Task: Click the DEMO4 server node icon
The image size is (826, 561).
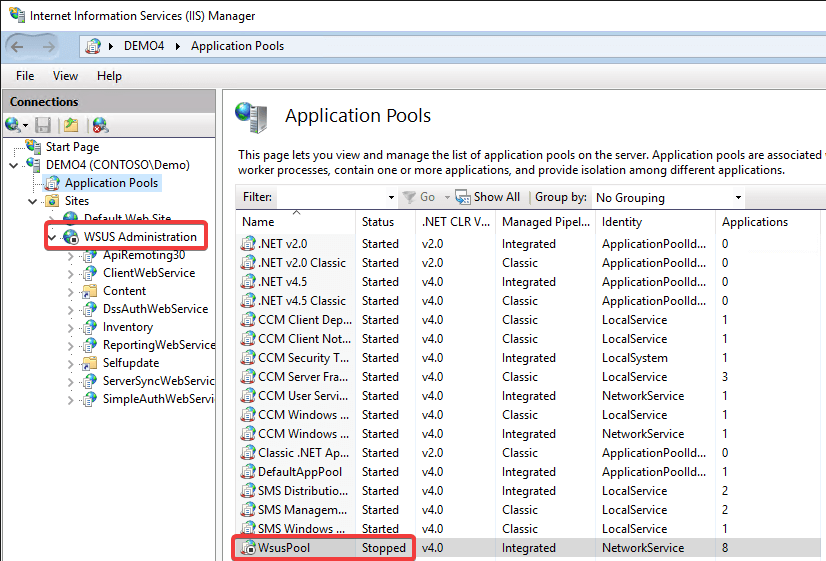Action: pyautogui.click(x=33, y=164)
